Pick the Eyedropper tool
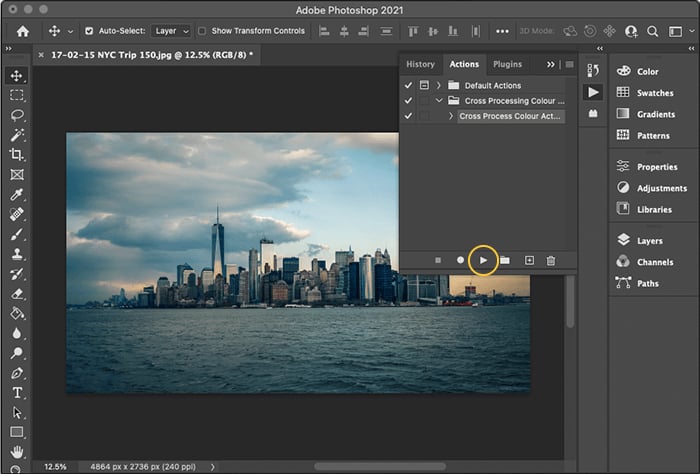Image resolution: width=700 pixels, height=474 pixels. 17,194
